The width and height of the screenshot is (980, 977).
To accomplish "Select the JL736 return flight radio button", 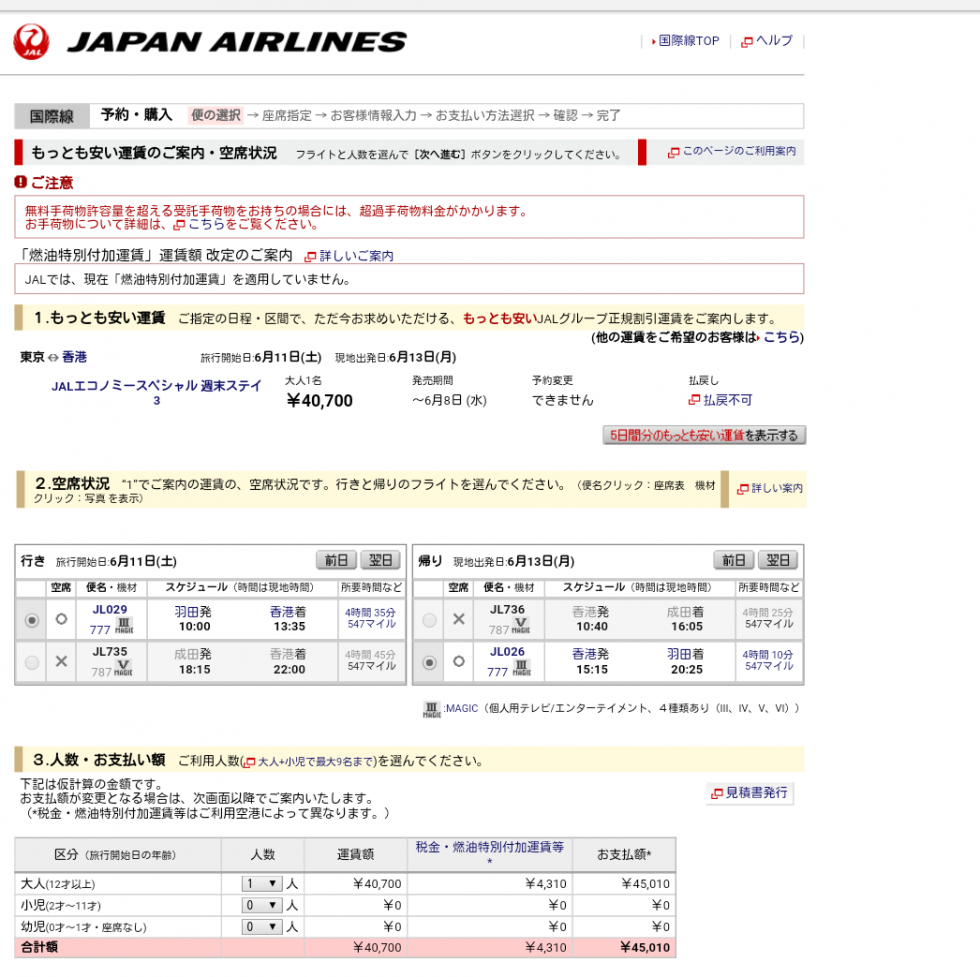I will (429, 620).
